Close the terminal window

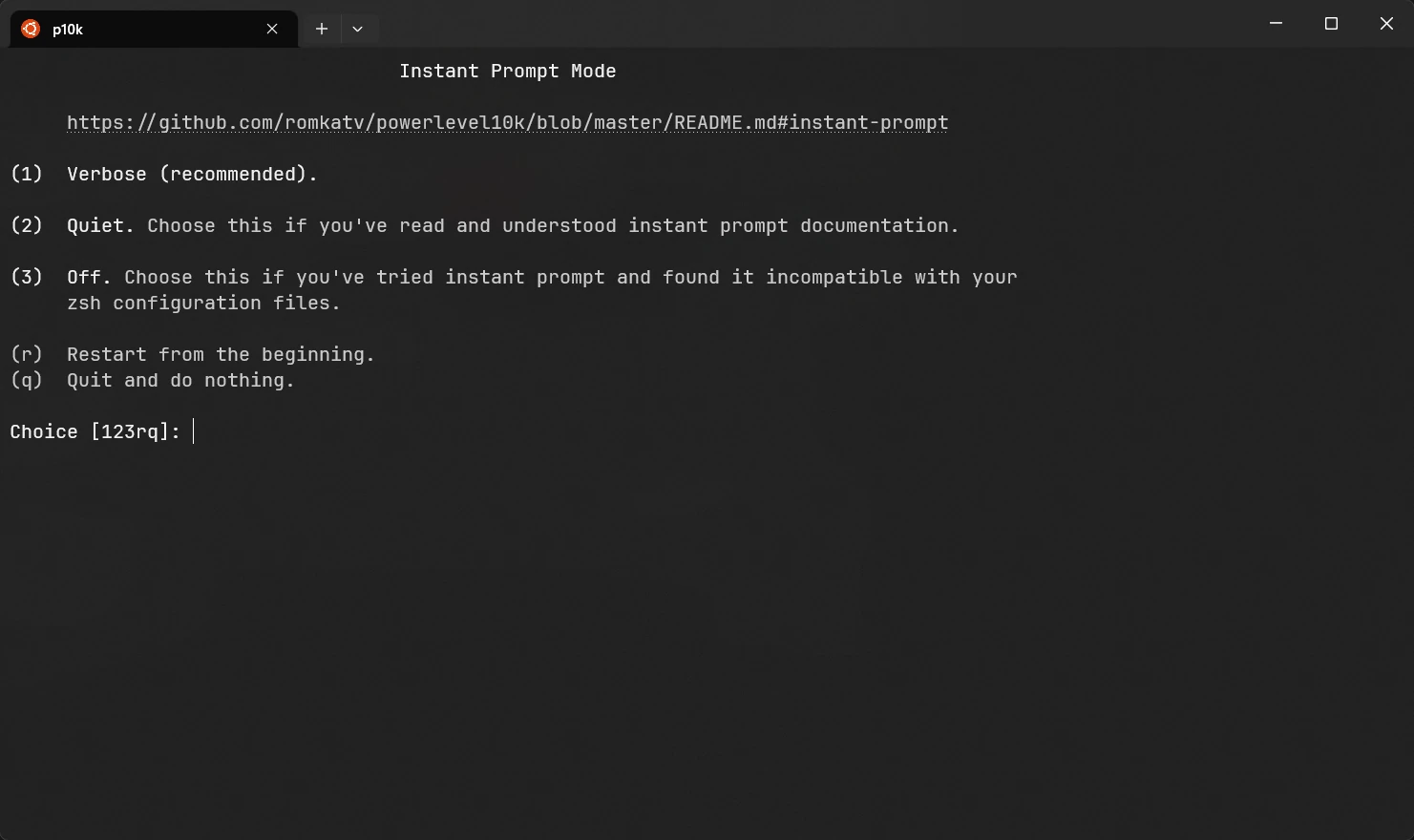pos(1386,23)
